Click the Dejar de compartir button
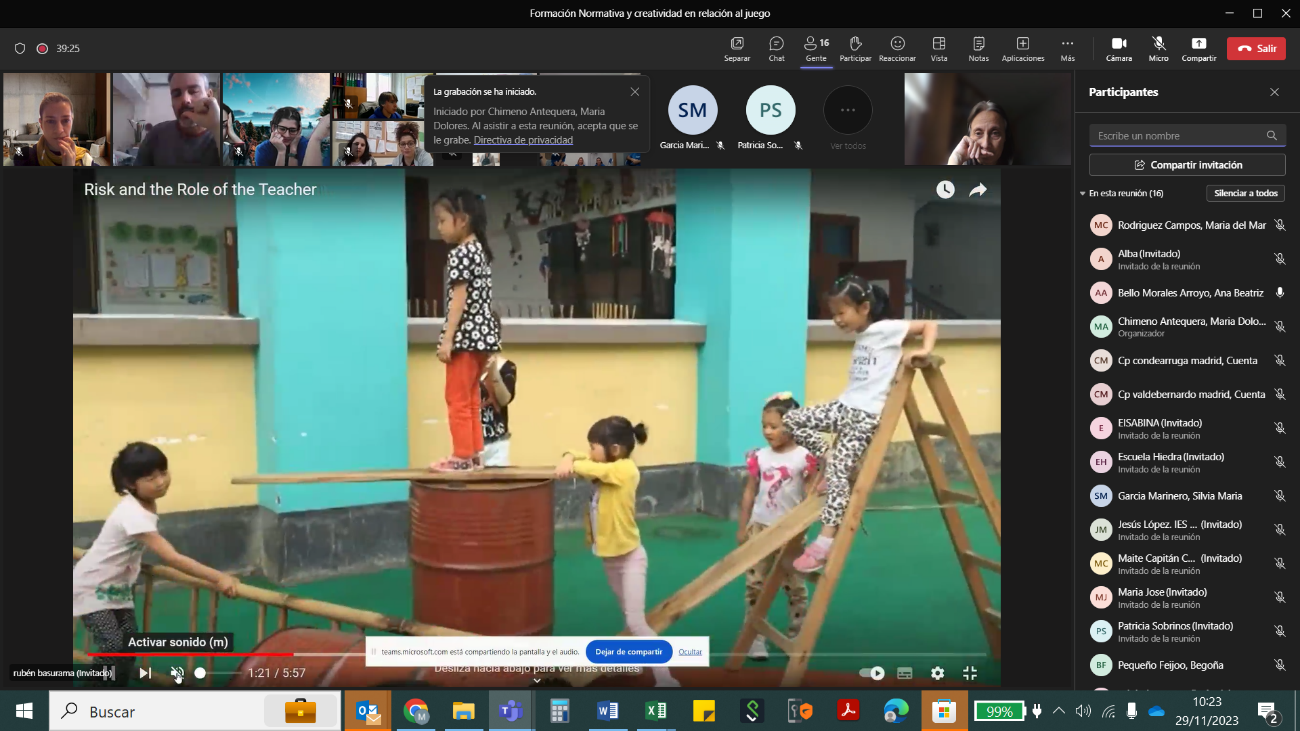The image size is (1300, 731). (628, 651)
